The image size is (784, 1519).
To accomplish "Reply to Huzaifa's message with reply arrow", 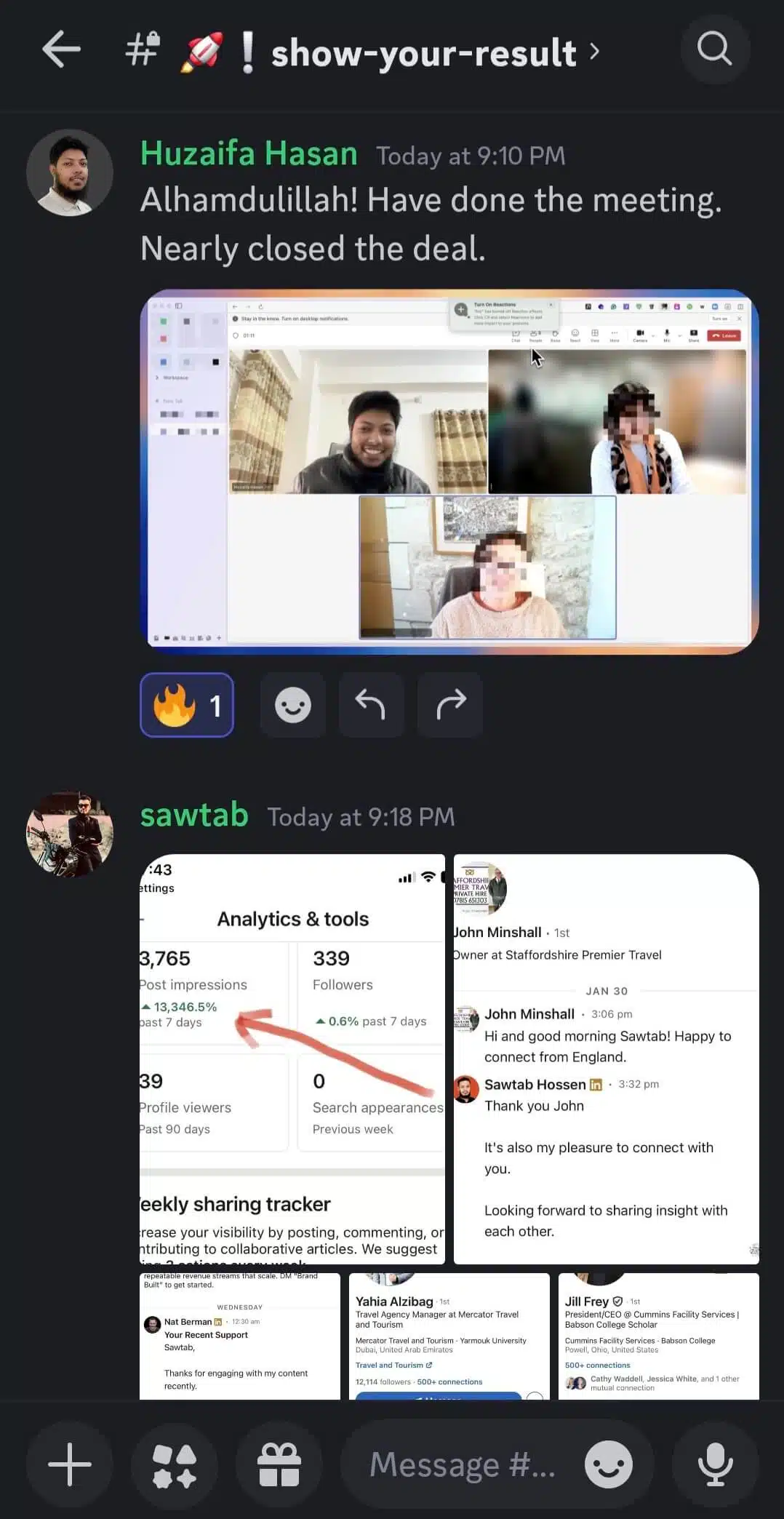I will pyautogui.click(x=371, y=705).
